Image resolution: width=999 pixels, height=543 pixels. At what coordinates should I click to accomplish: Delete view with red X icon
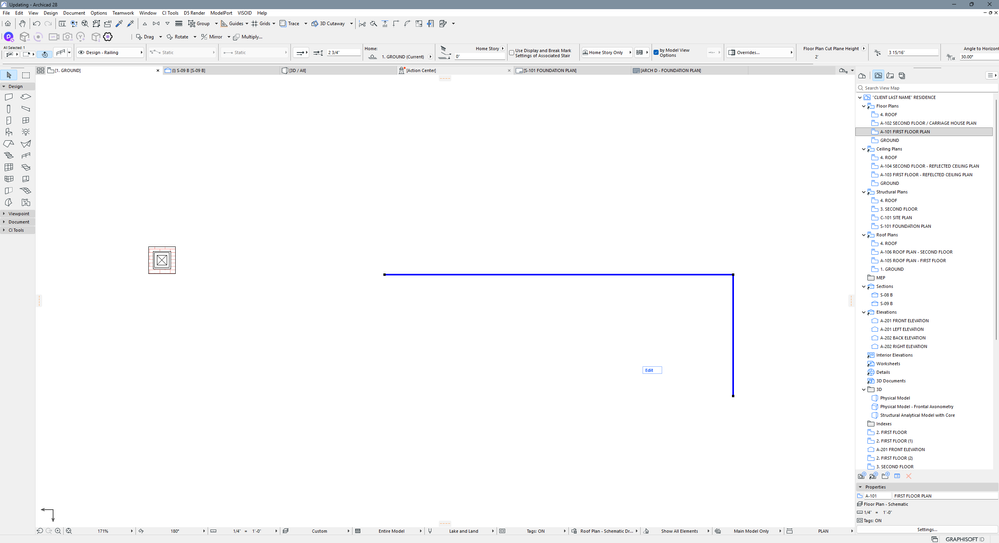909,476
